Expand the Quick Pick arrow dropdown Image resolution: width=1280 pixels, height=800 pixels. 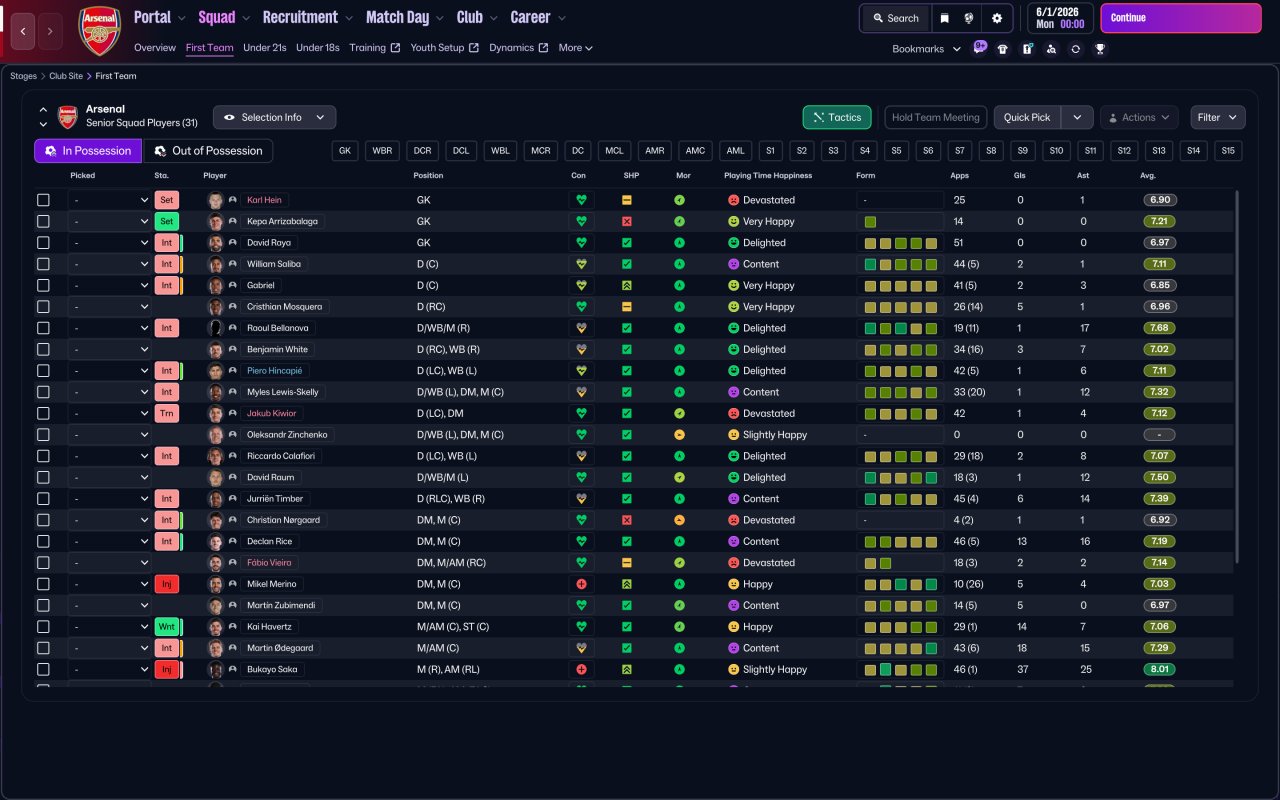click(1077, 117)
